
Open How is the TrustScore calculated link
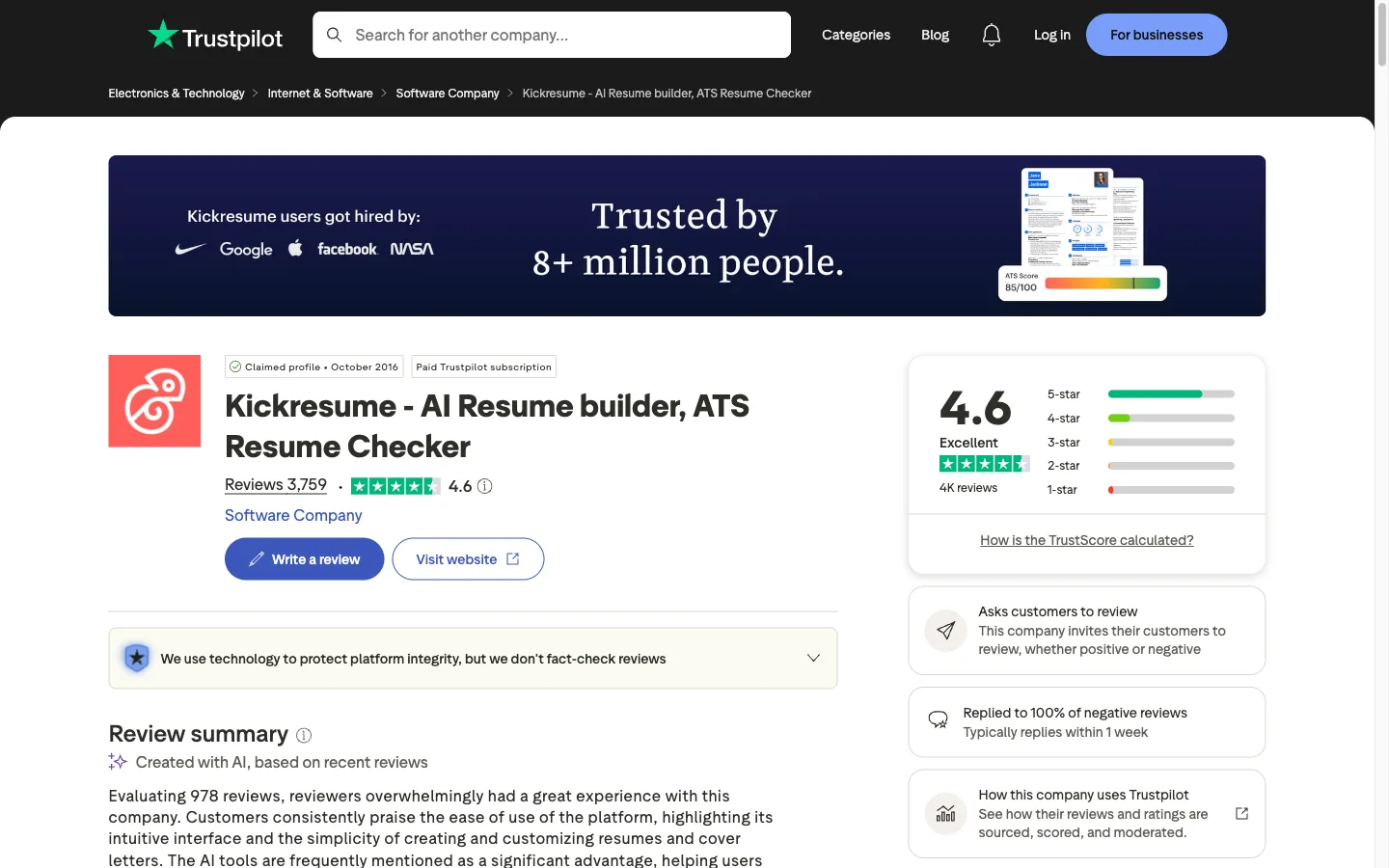(x=1087, y=540)
